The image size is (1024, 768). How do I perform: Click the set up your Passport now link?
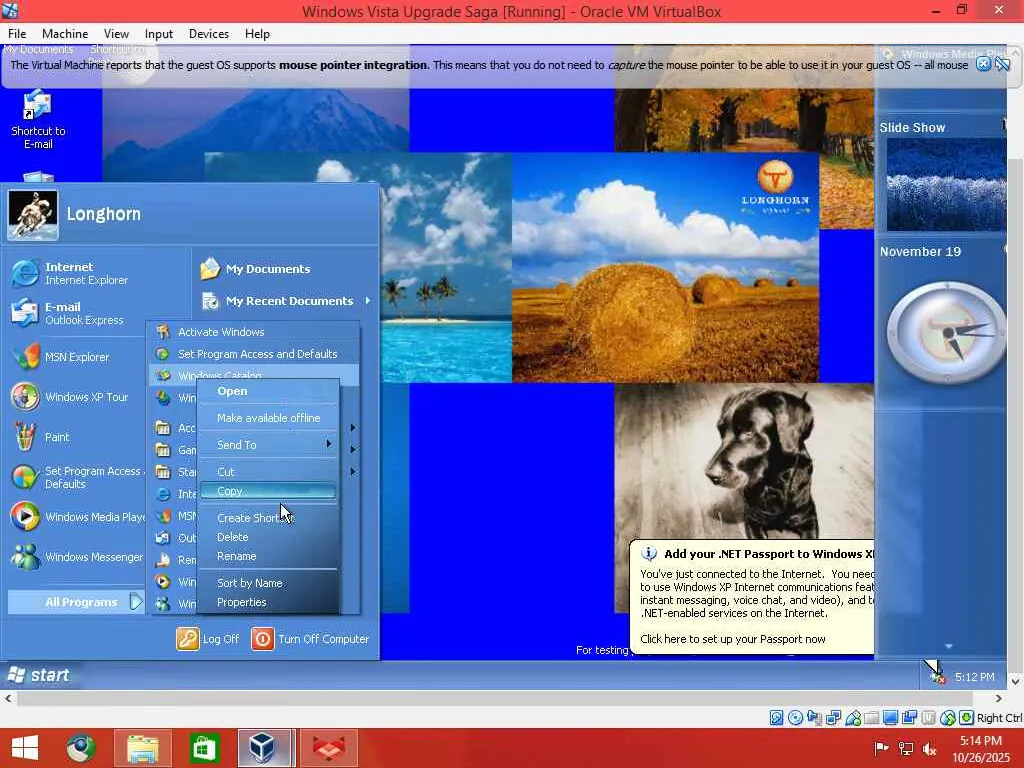coord(732,639)
